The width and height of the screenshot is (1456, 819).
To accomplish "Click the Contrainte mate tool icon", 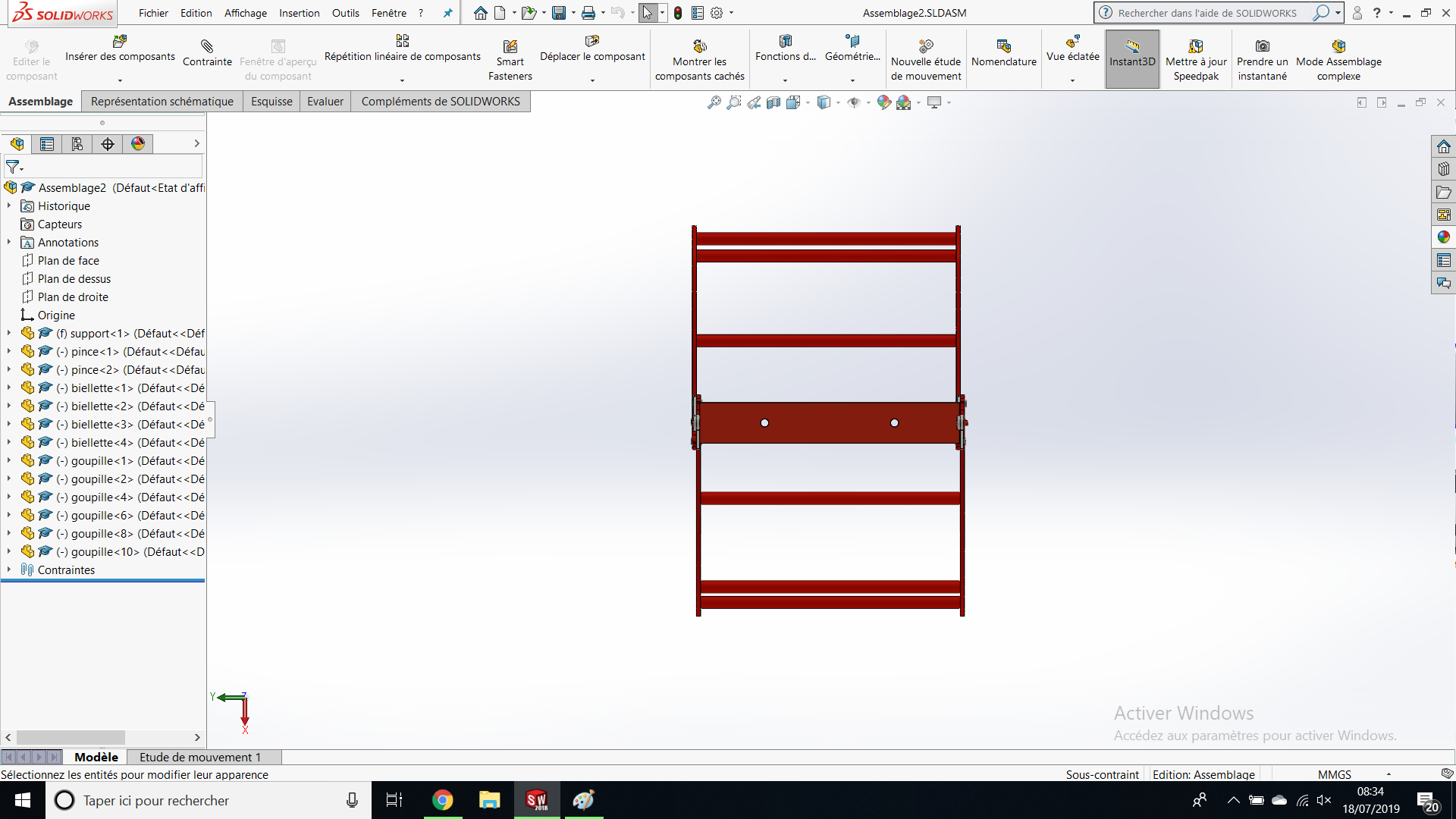I will pyautogui.click(x=207, y=46).
